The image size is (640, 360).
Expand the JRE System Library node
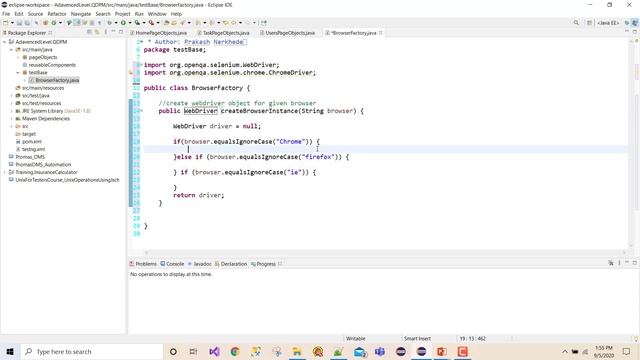11,111
